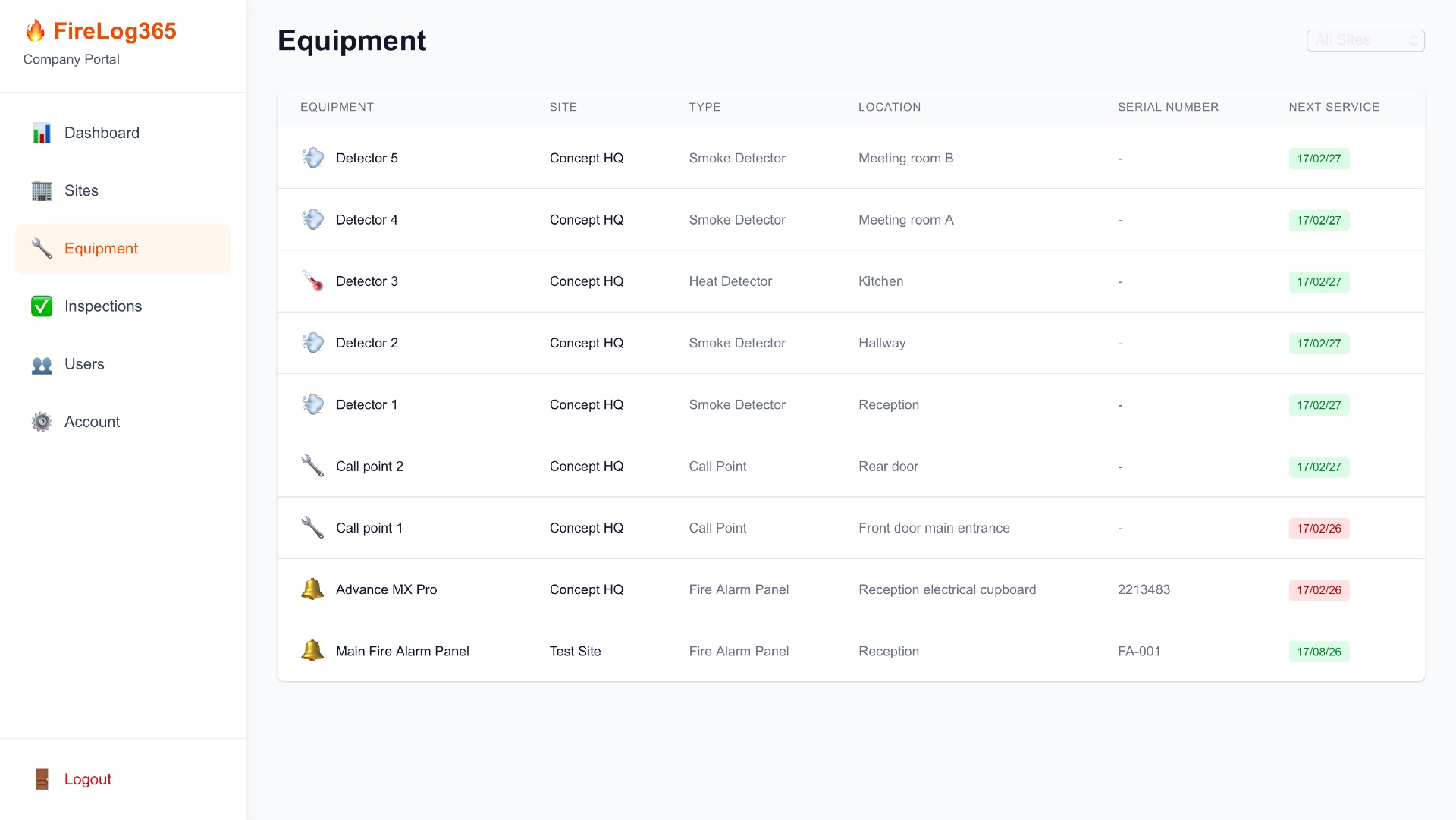Go to the Inspections menu item
The image size is (1456, 820).
click(103, 306)
